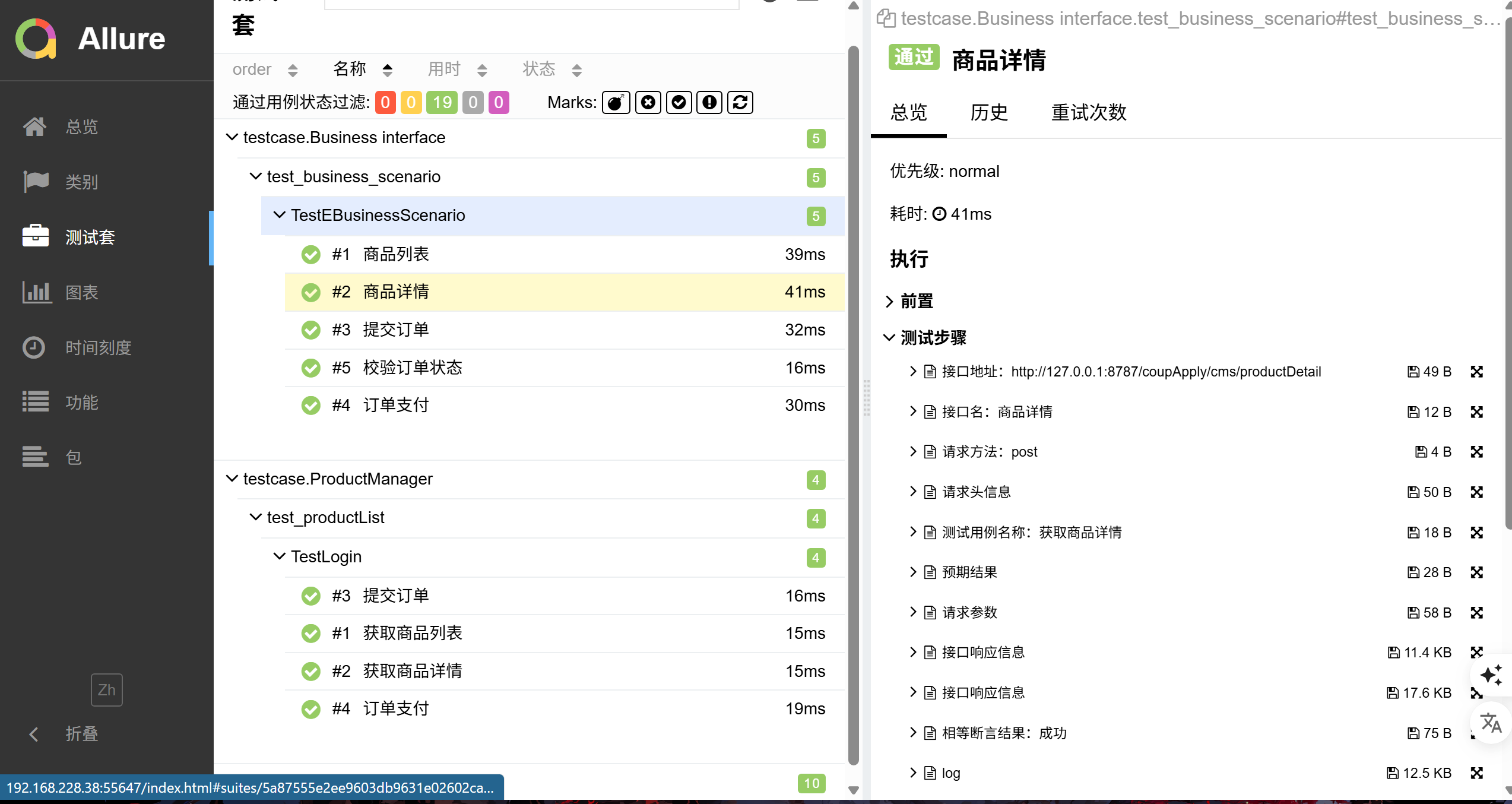This screenshot has width=1512, height=804.
Task: Open the fullscreen icon for the log attachment
Action: 1477,773
